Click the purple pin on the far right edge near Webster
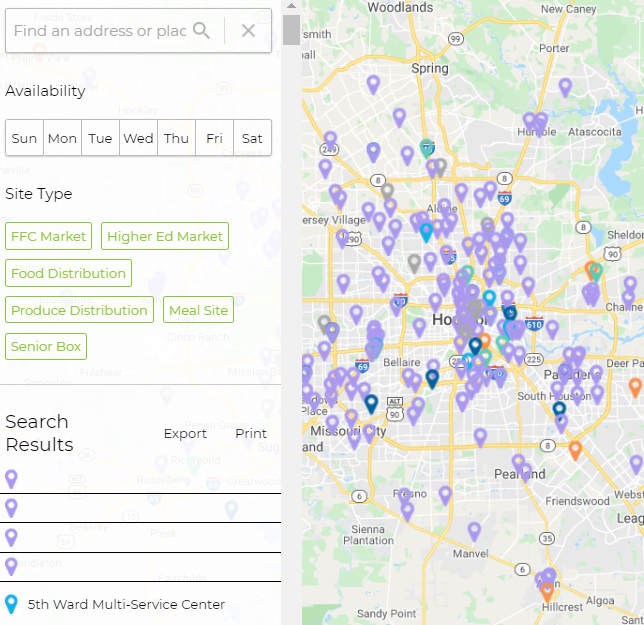 [x=636, y=464]
